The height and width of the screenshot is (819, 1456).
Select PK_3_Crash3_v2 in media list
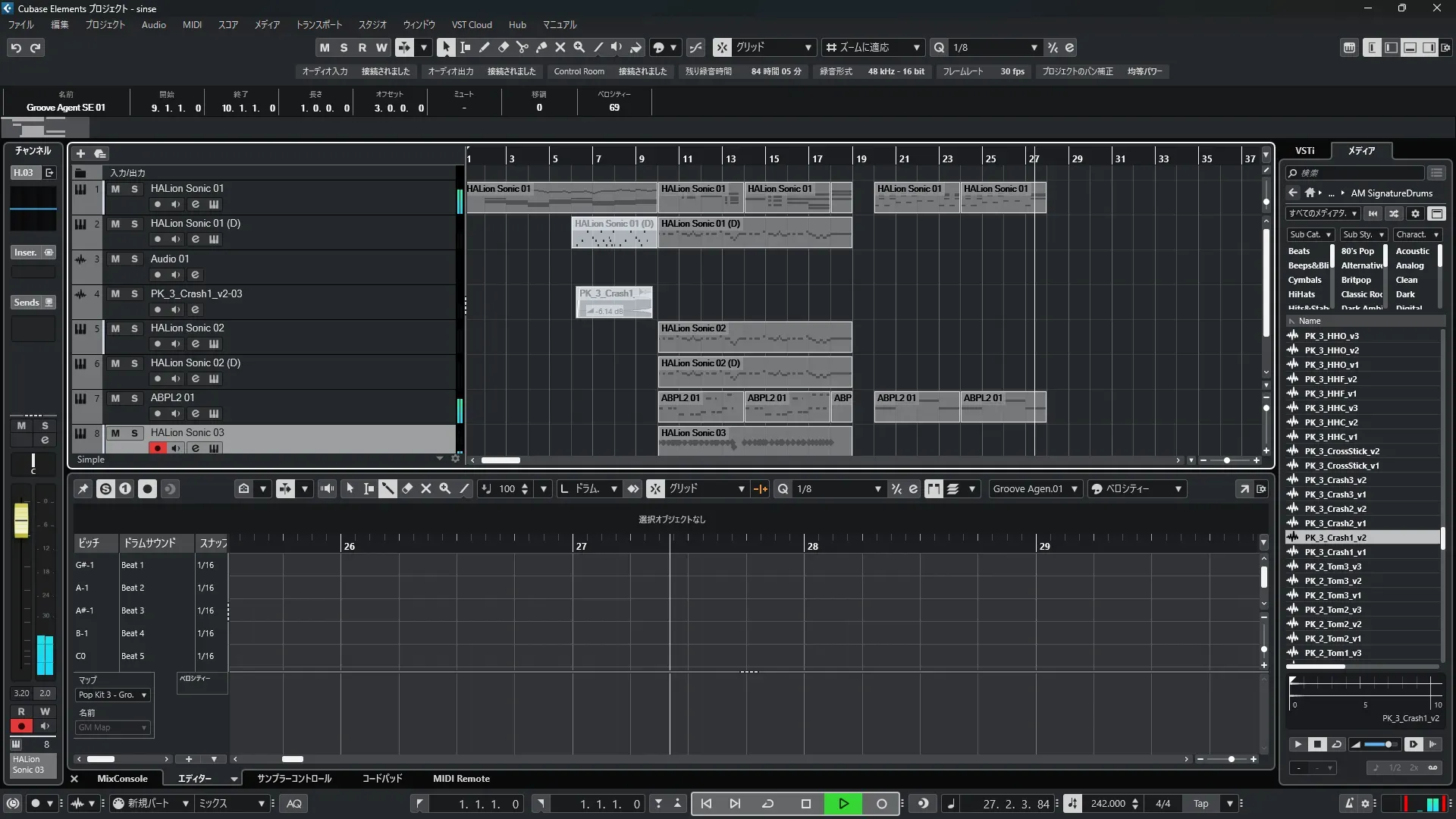tap(1335, 480)
